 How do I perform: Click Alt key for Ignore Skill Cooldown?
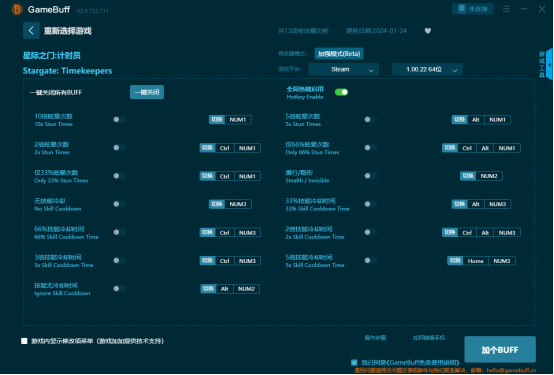click(x=225, y=289)
